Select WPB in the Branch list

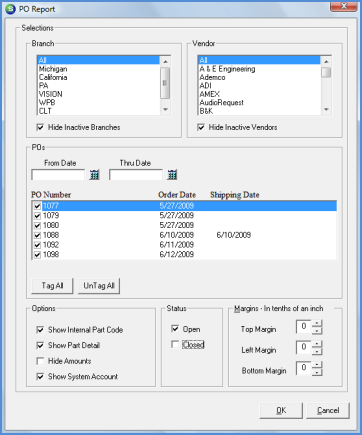pyautogui.click(x=98, y=102)
